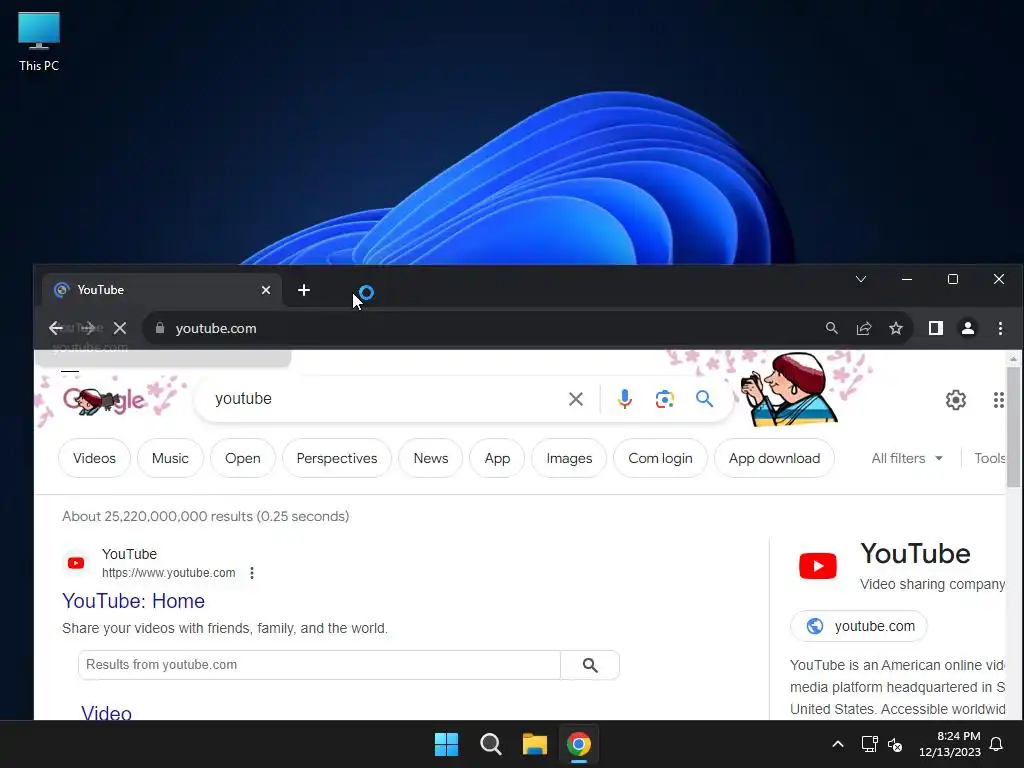Open the tab search chevron in Chrome
The image size is (1024, 768).
point(861,280)
